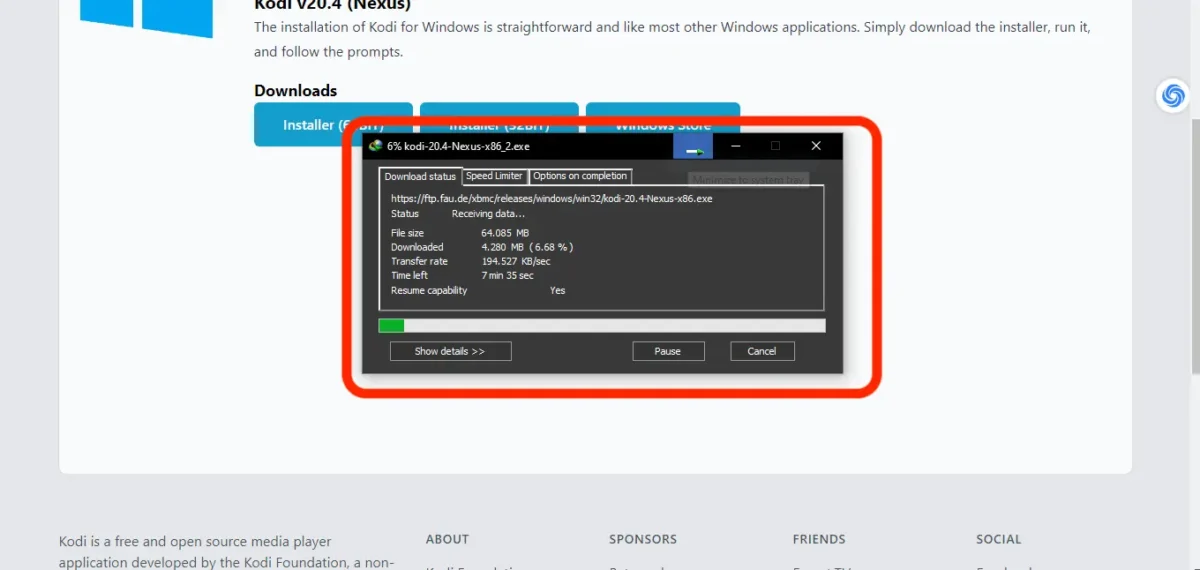
Task: Click the Resume capability 'Yes' value
Action: tap(557, 291)
